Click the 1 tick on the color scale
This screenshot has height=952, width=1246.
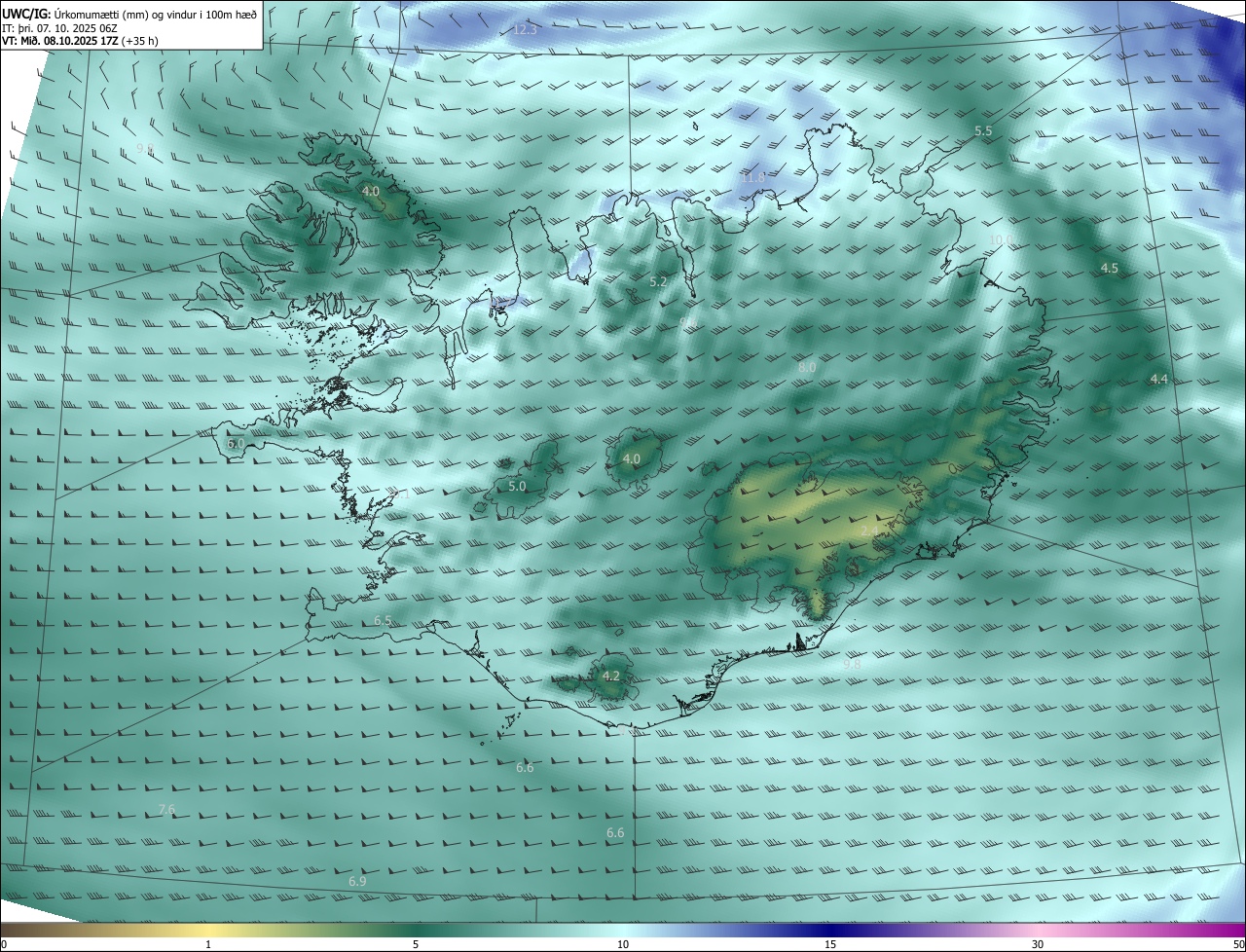coord(208,945)
